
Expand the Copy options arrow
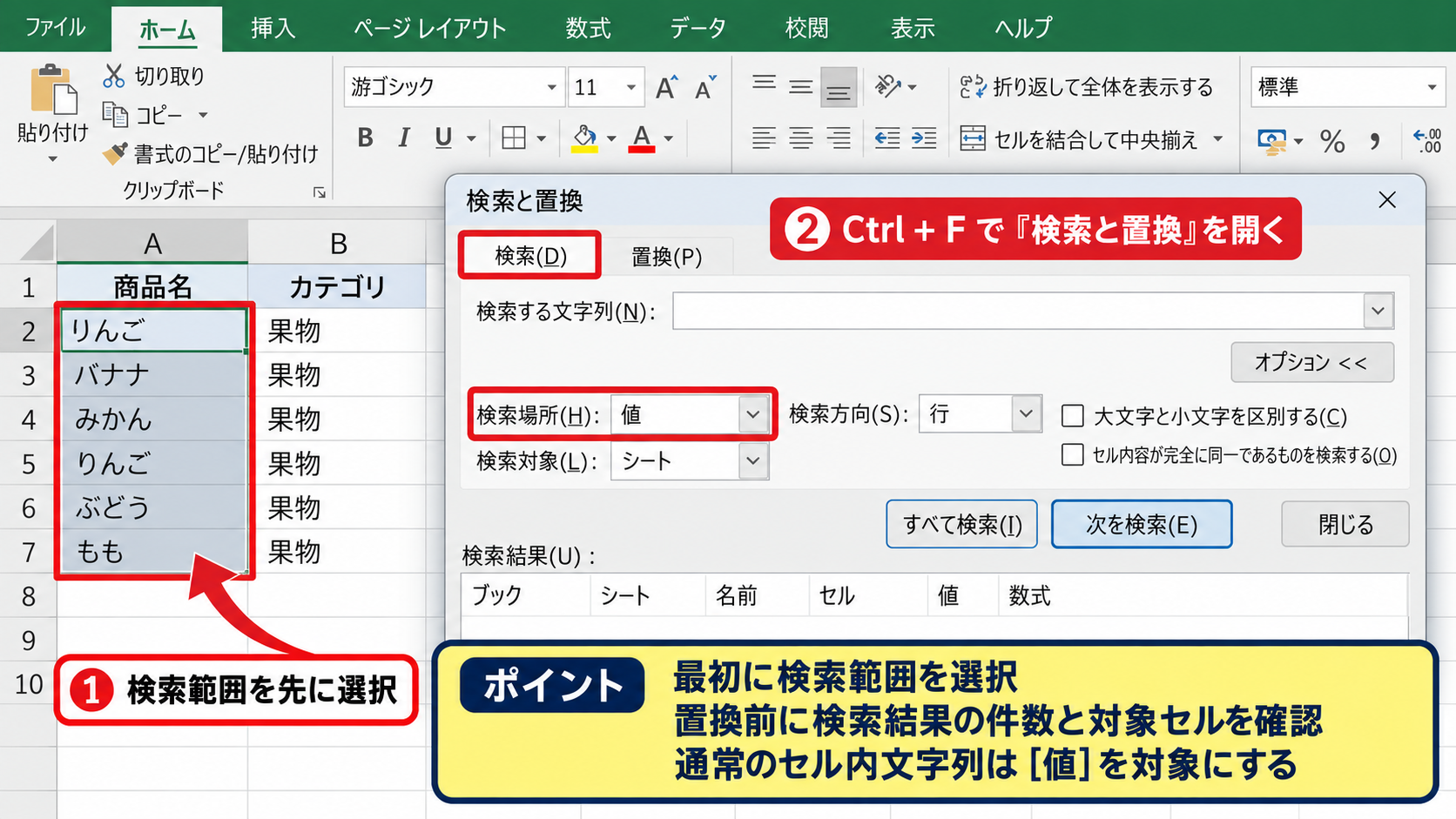tap(203, 115)
